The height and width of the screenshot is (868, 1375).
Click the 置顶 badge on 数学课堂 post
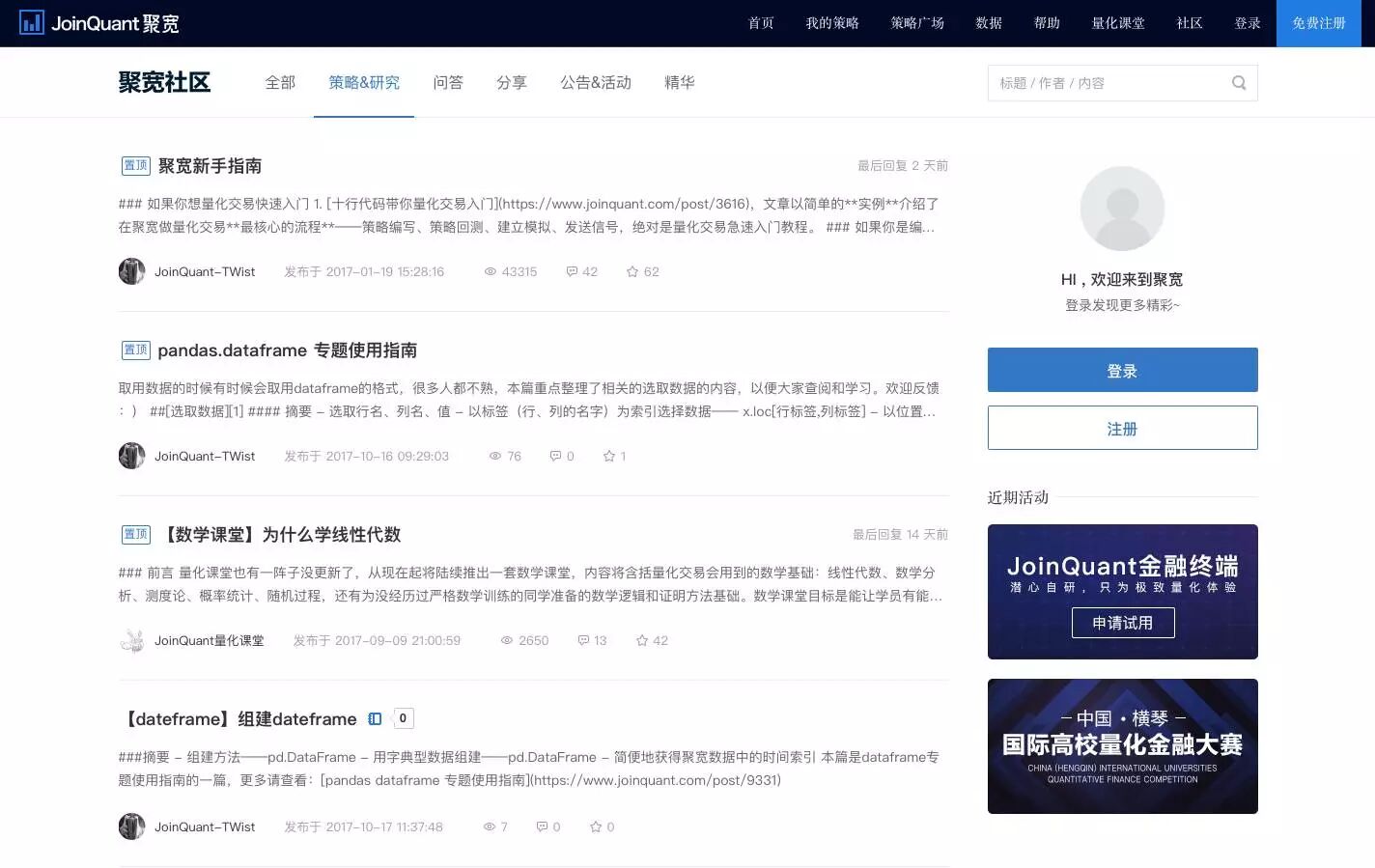point(136,535)
